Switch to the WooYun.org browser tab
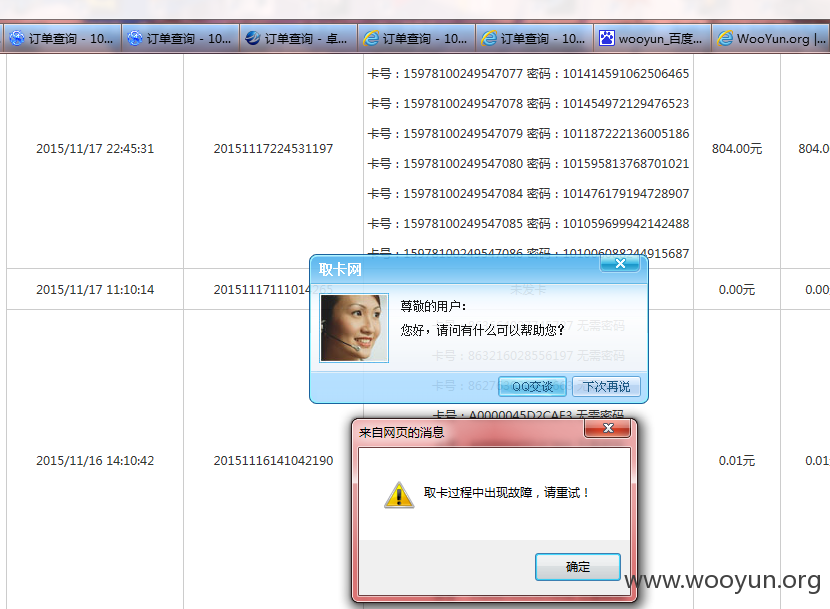This screenshot has height=609, width=830. (771, 39)
